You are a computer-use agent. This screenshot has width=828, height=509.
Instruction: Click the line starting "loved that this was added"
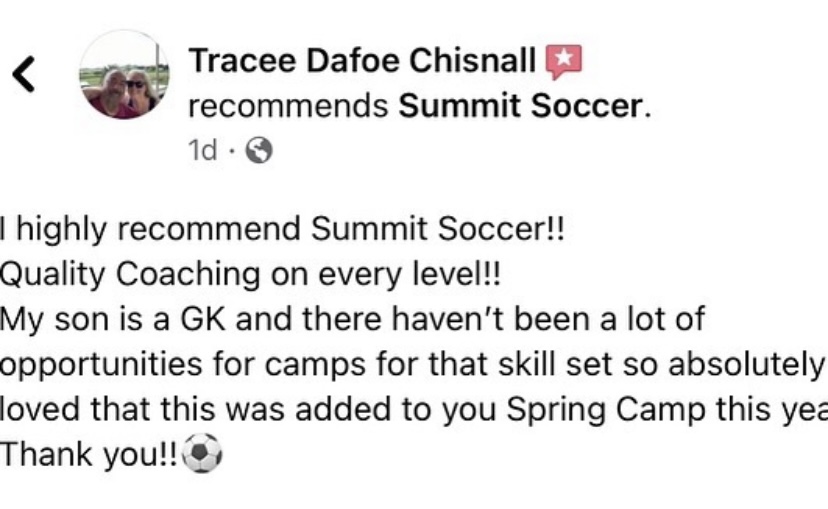(413, 410)
